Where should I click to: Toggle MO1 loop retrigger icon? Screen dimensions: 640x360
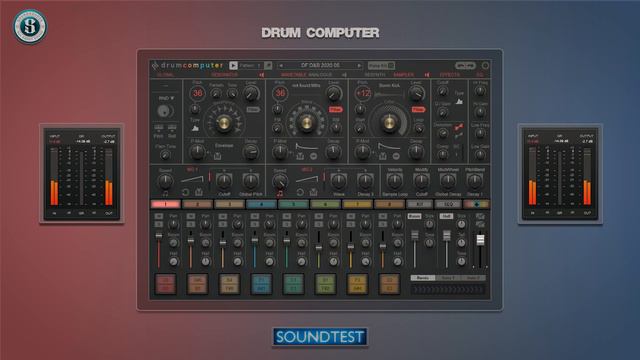[x=185, y=192]
